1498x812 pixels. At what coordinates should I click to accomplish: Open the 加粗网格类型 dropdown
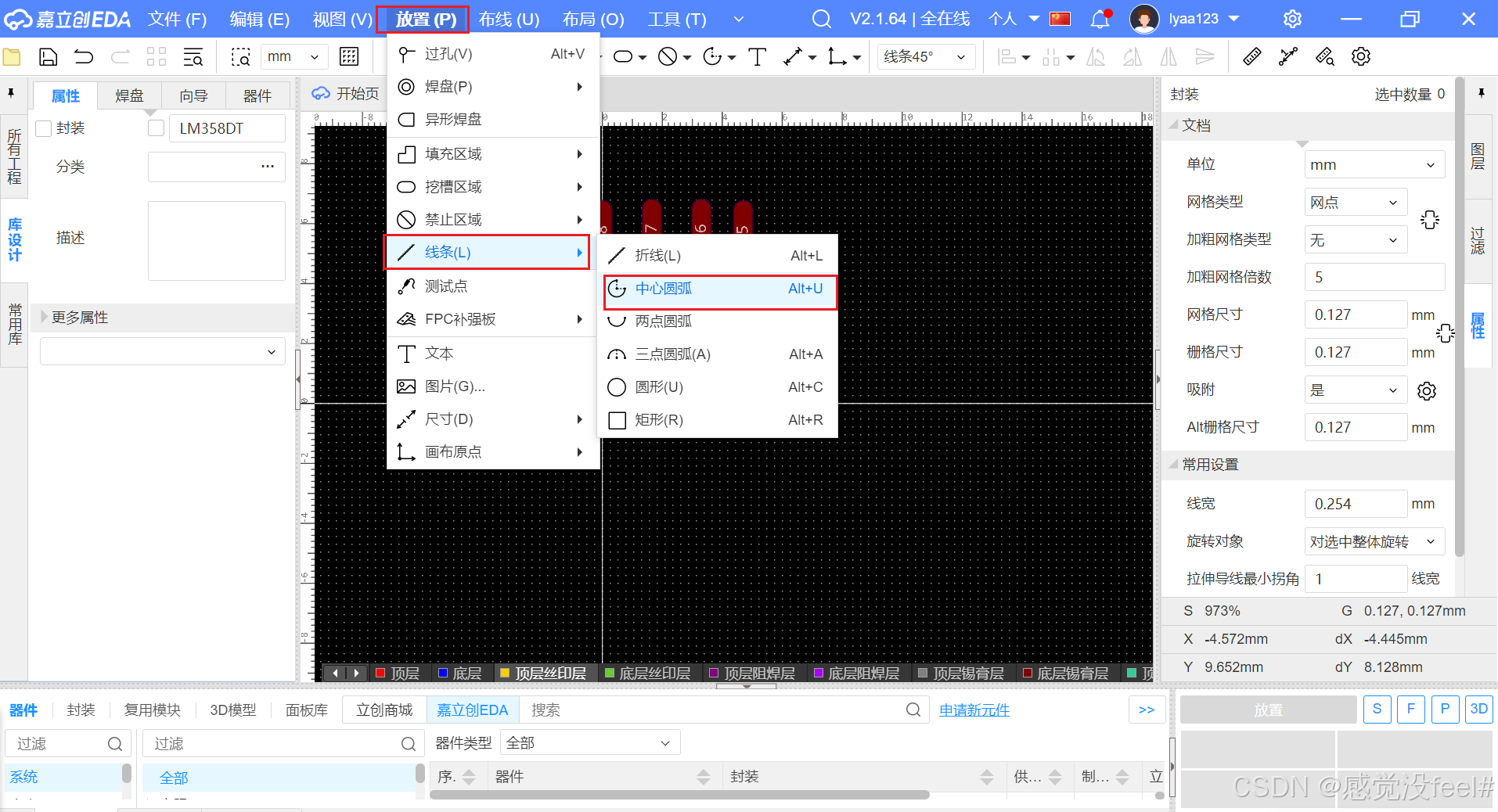tap(1356, 240)
